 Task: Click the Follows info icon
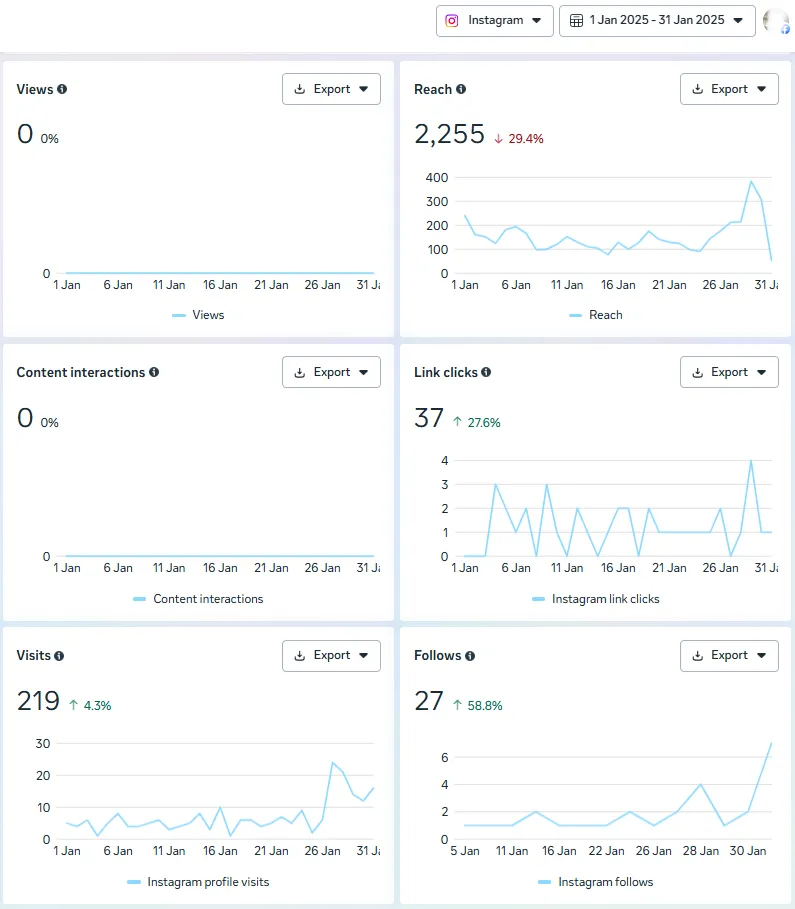point(470,656)
